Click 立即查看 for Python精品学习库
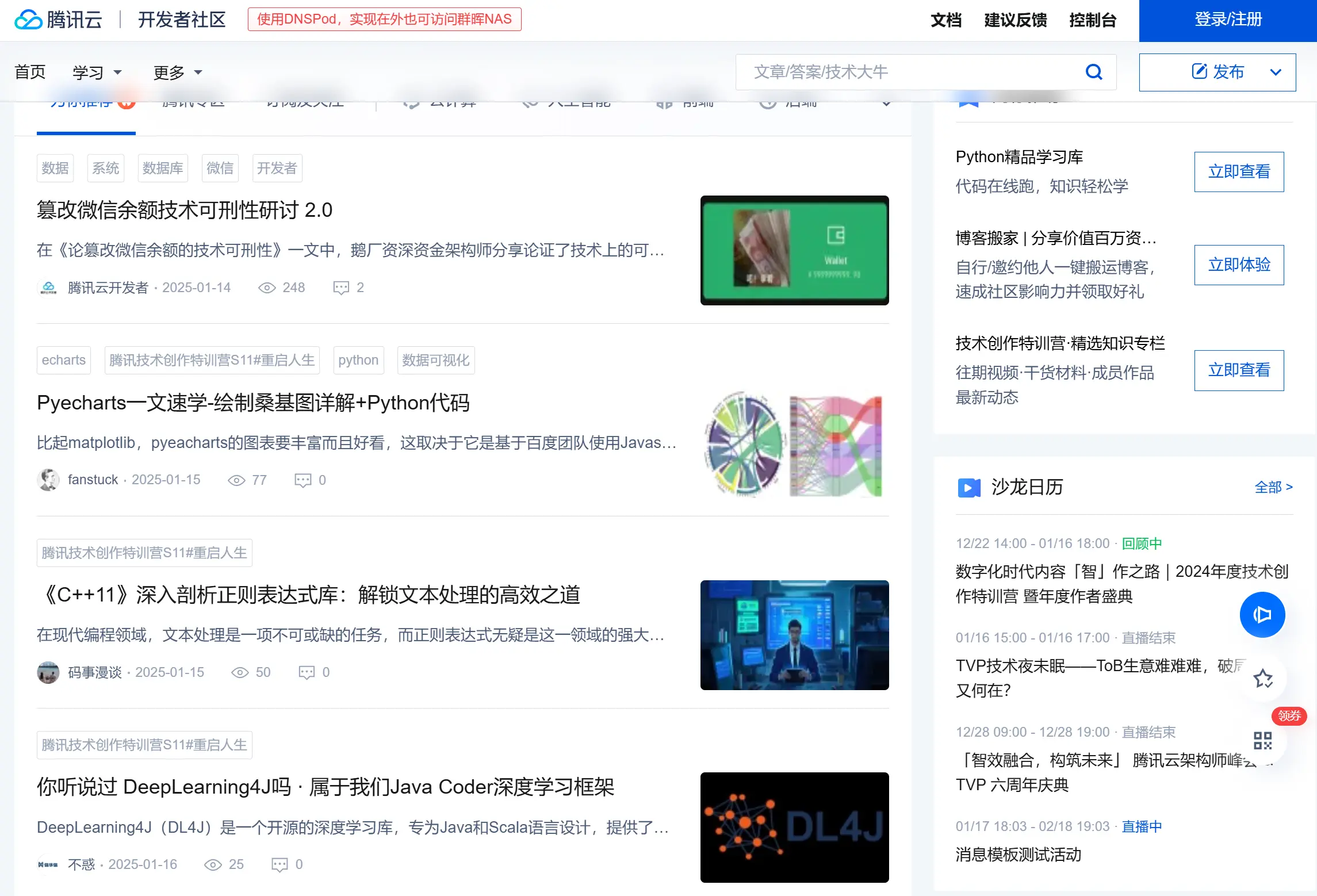 click(1239, 171)
